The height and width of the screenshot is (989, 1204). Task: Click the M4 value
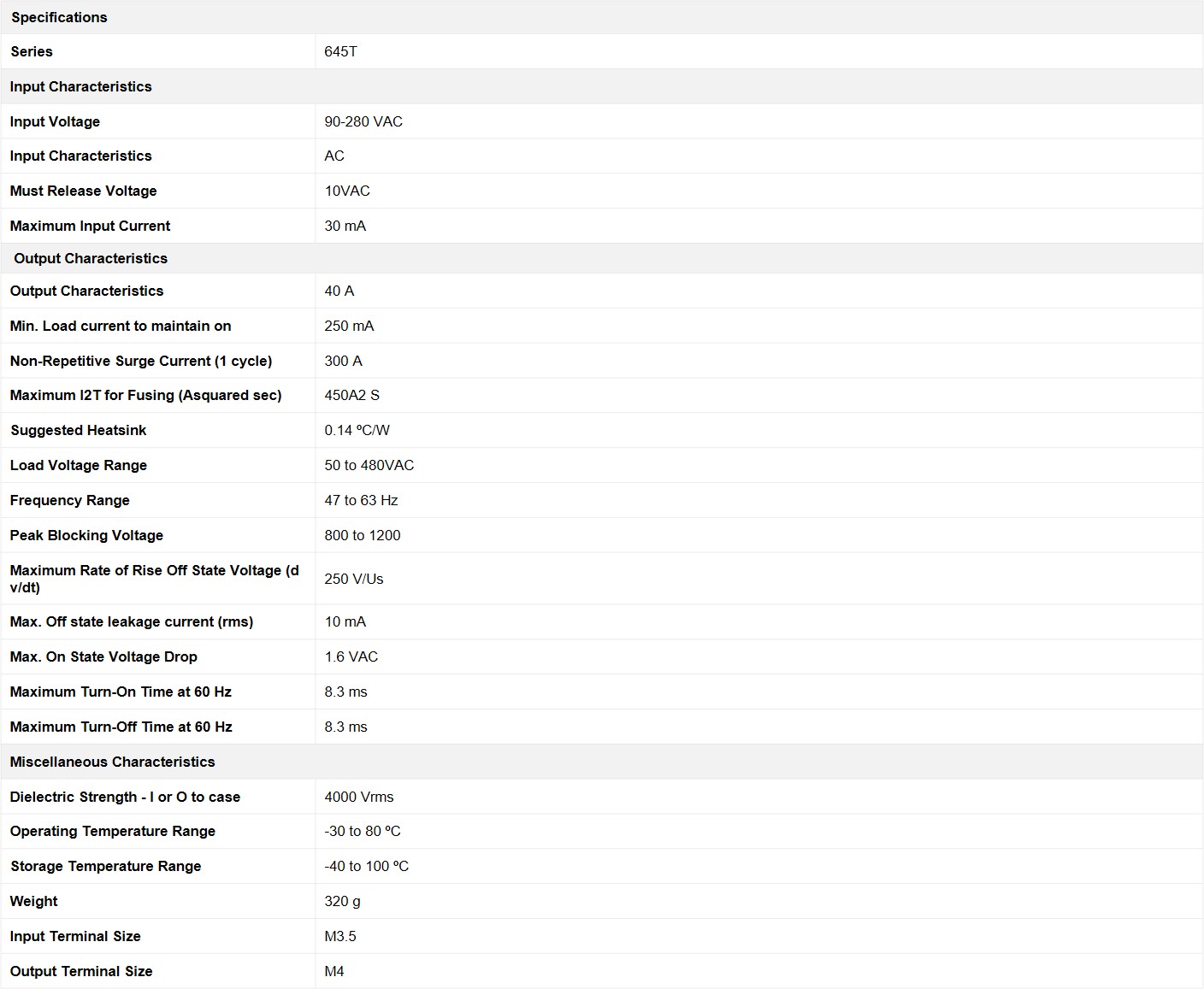(334, 971)
